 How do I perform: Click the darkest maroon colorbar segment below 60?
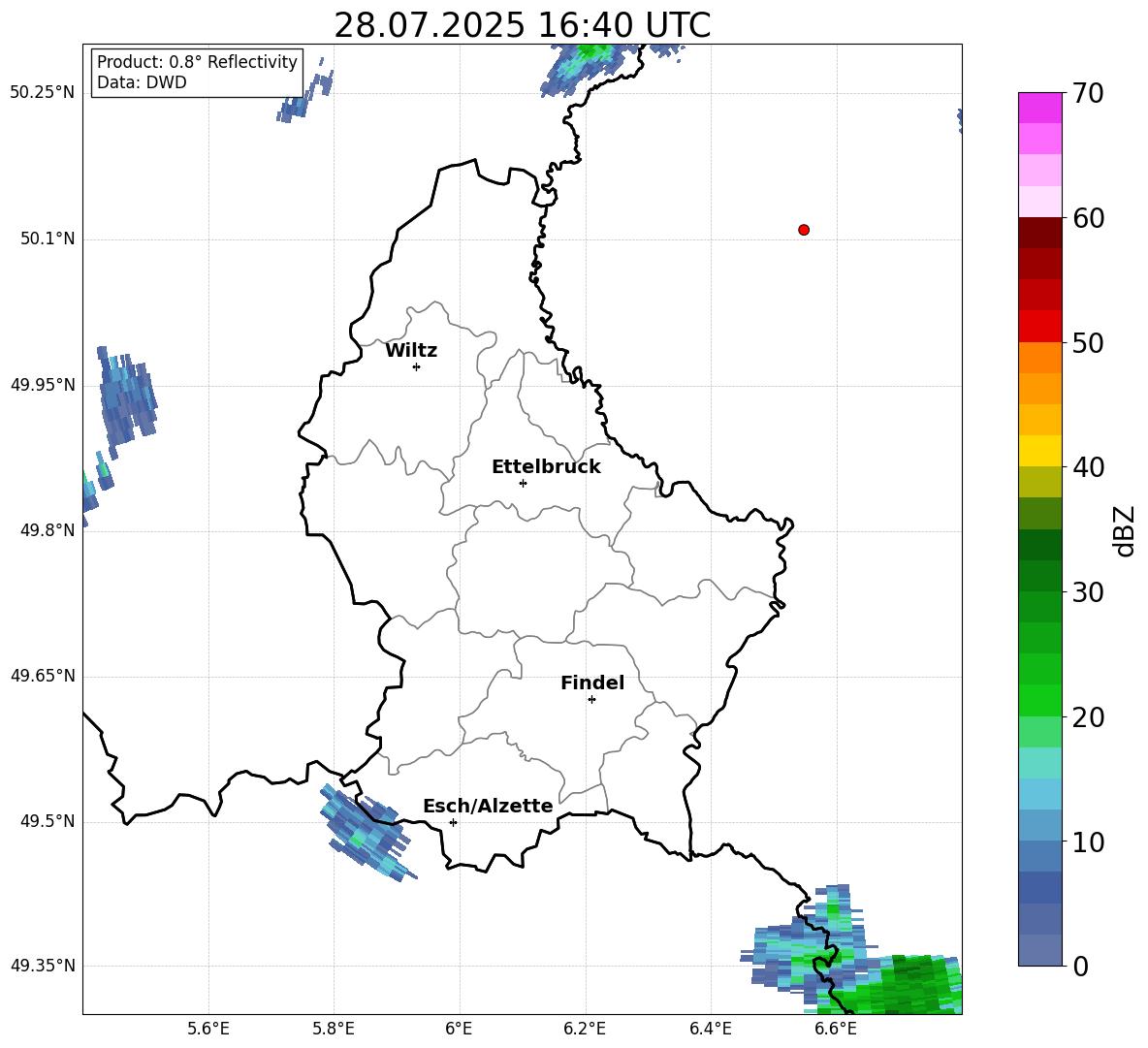click(1039, 233)
